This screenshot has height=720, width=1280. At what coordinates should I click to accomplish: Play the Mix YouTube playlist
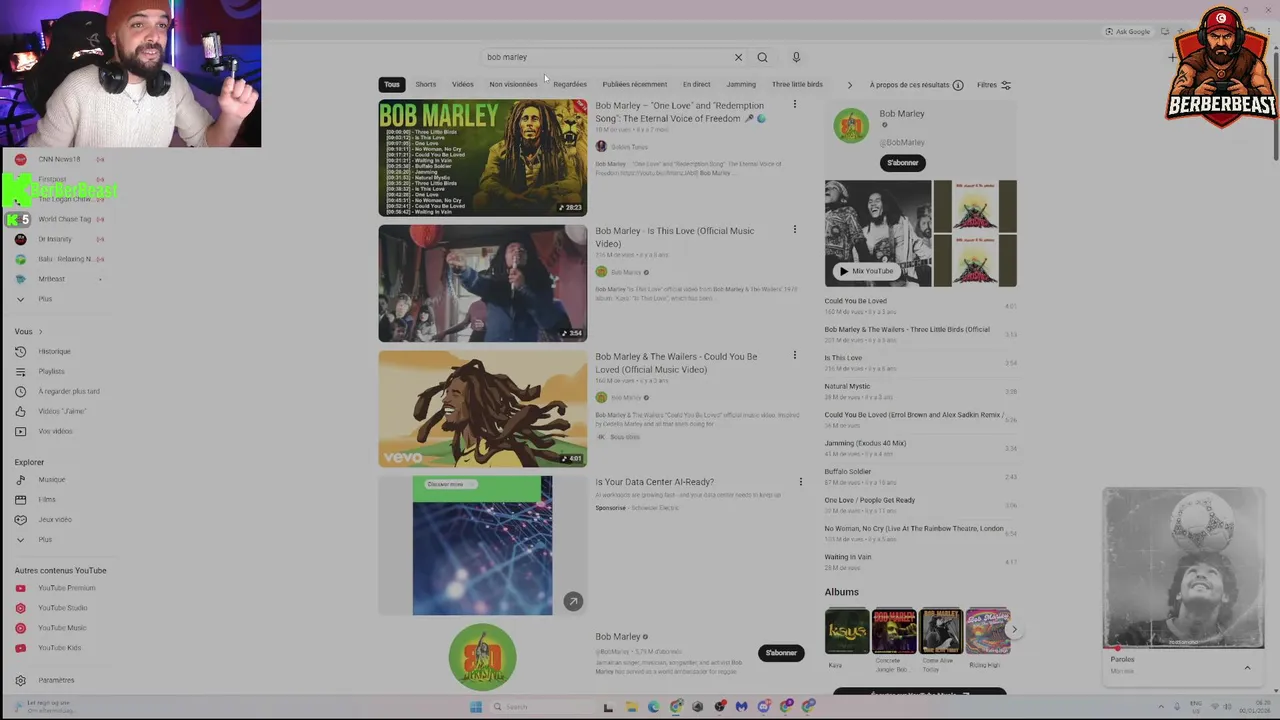click(x=865, y=271)
